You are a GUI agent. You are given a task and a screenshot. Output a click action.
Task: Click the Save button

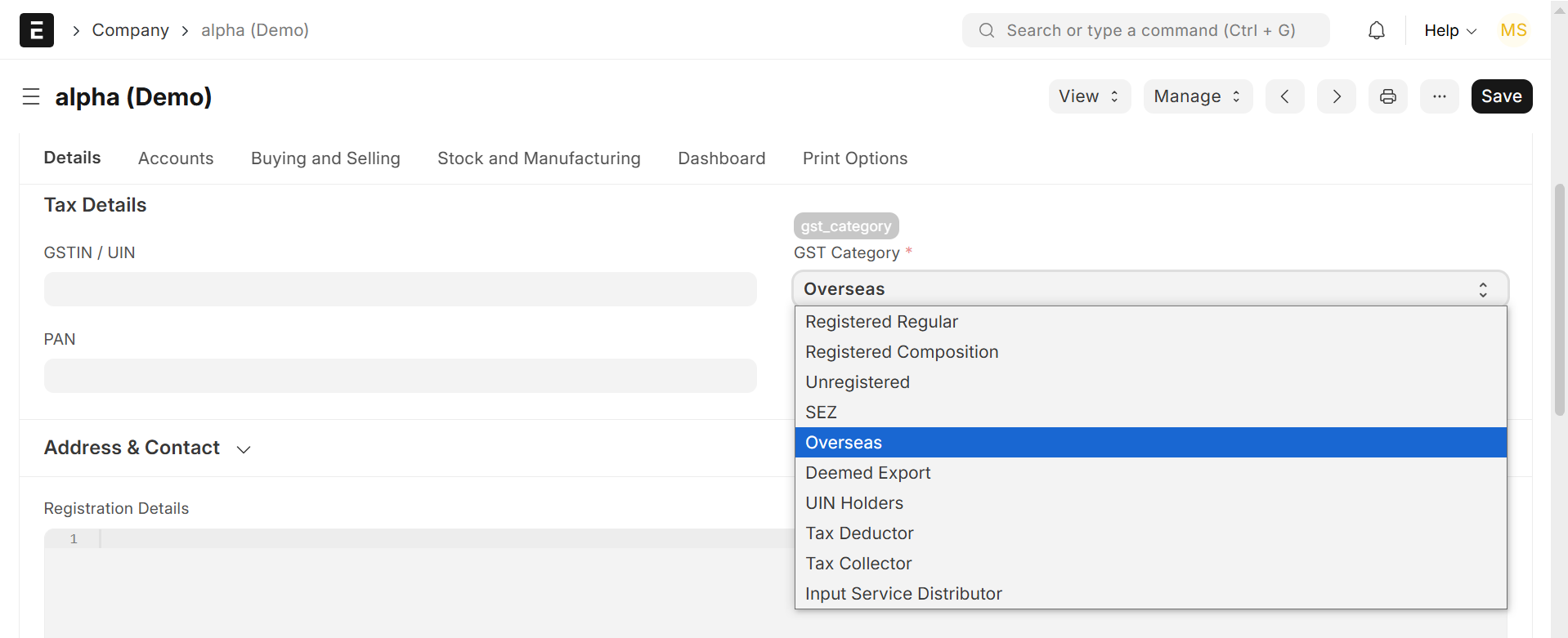pyautogui.click(x=1501, y=96)
